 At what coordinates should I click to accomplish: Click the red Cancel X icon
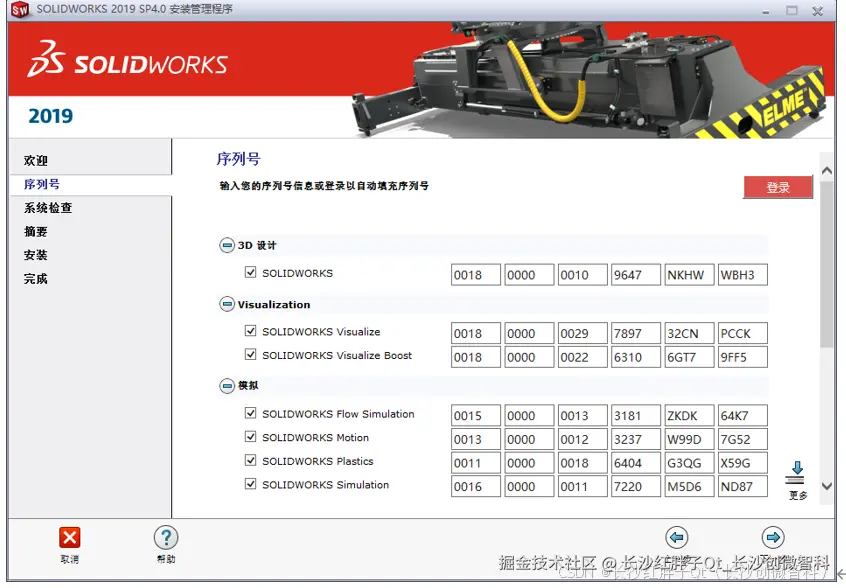coord(70,537)
